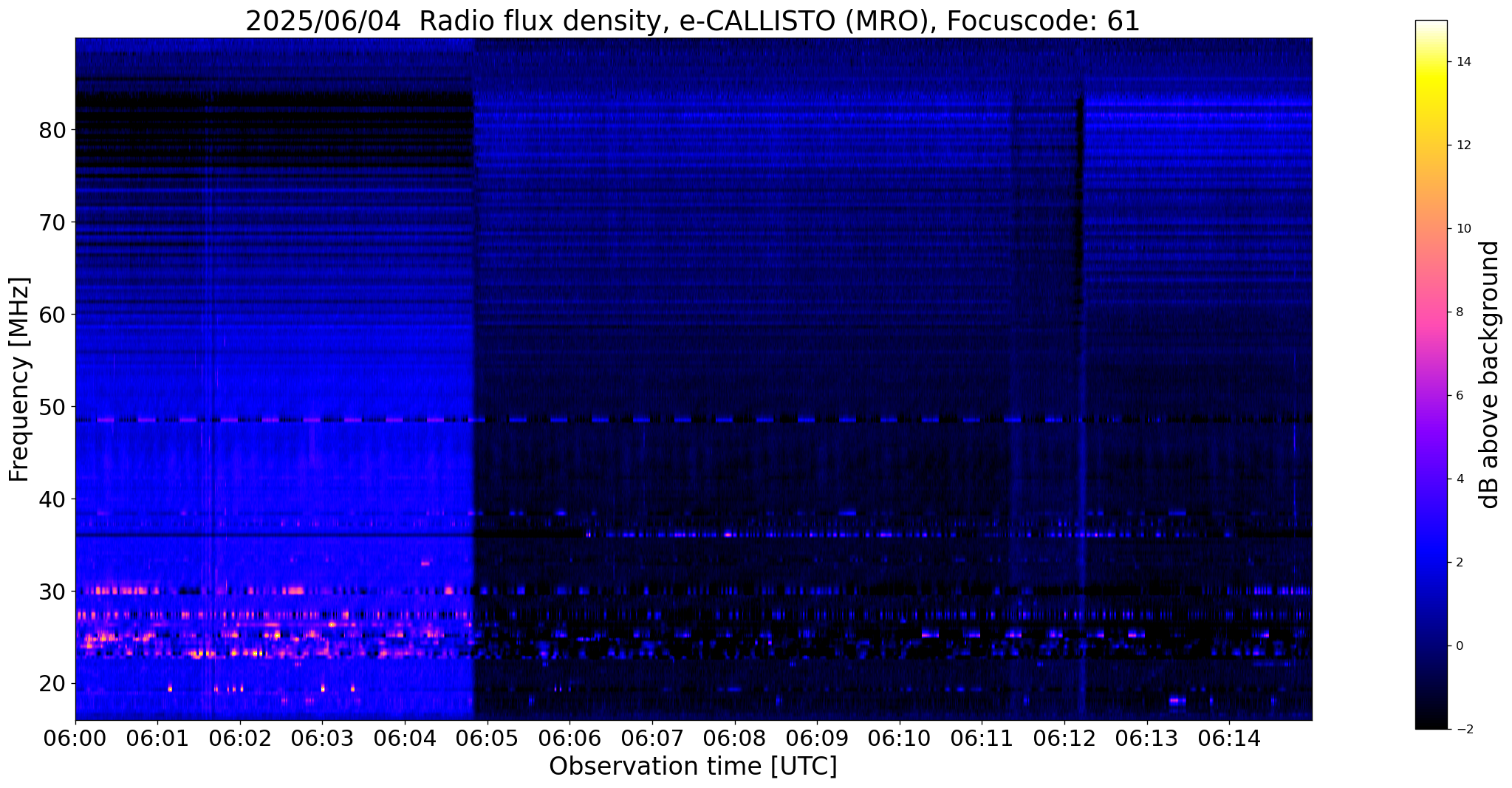This screenshot has height=788, width=1512.
Task: Click the colorbar tick label 14
Action: (x=1463, y=62)
